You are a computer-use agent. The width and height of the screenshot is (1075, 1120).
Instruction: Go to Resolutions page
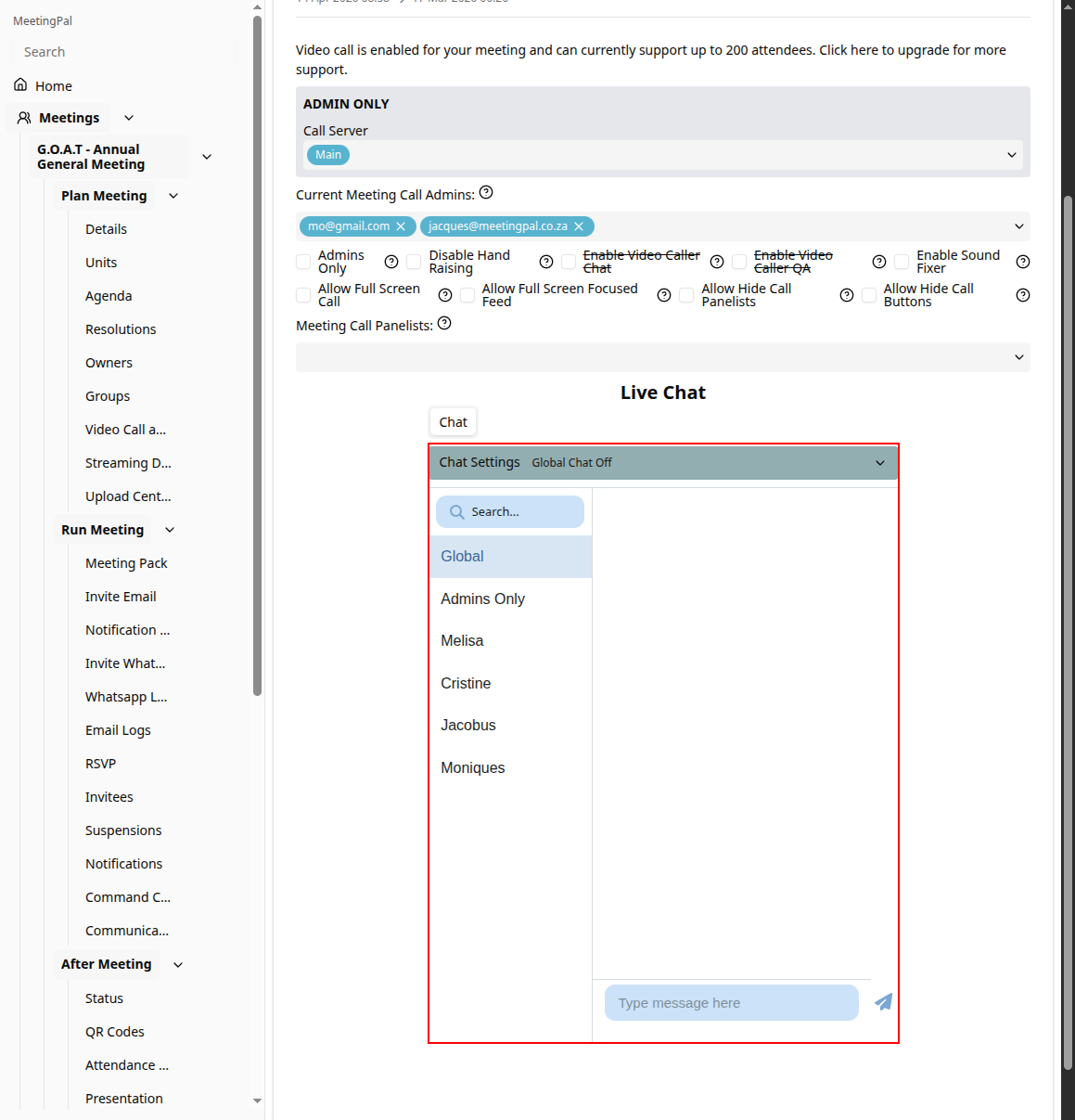(121, 329)
